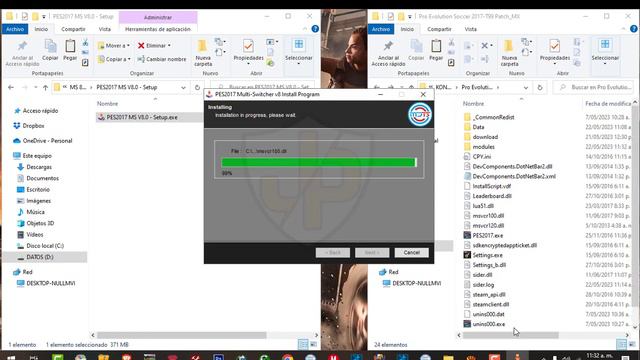Open Archivo tab in right Explorer window
This screenshot has width=640, height=360.
pyautogui.click(x=381, y=29)
